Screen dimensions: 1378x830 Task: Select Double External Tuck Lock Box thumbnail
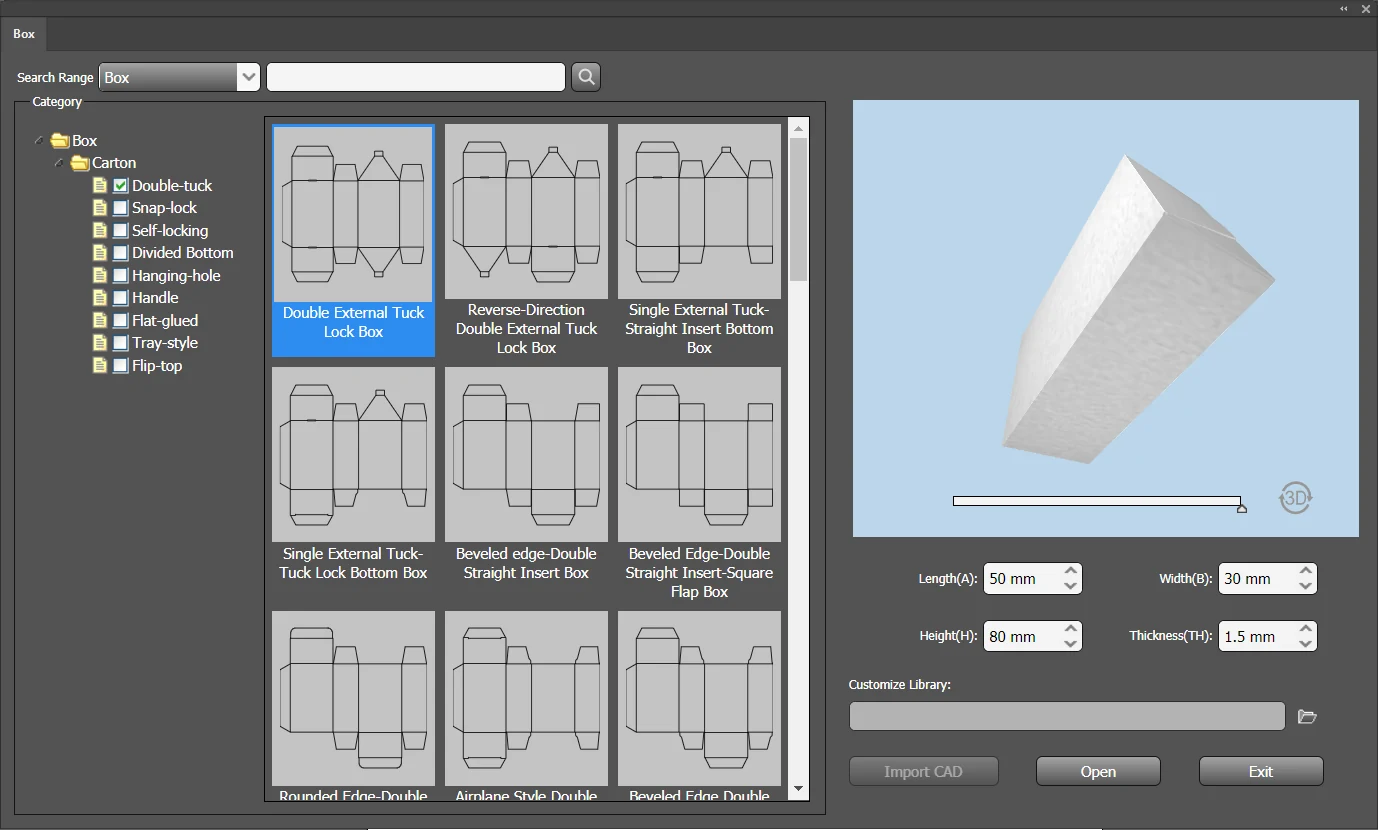point(353,240)
